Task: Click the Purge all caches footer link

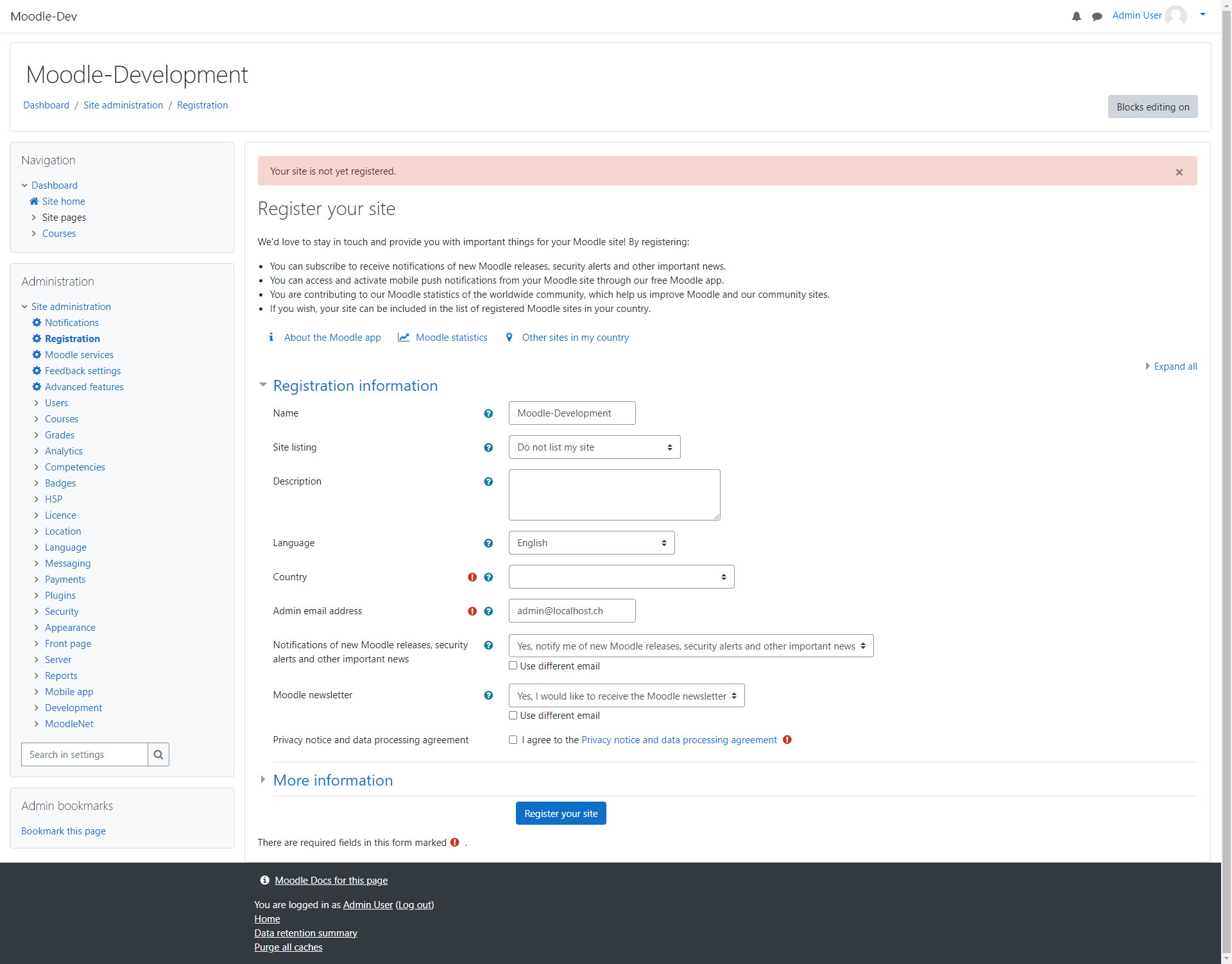Action: pos(288,947)
